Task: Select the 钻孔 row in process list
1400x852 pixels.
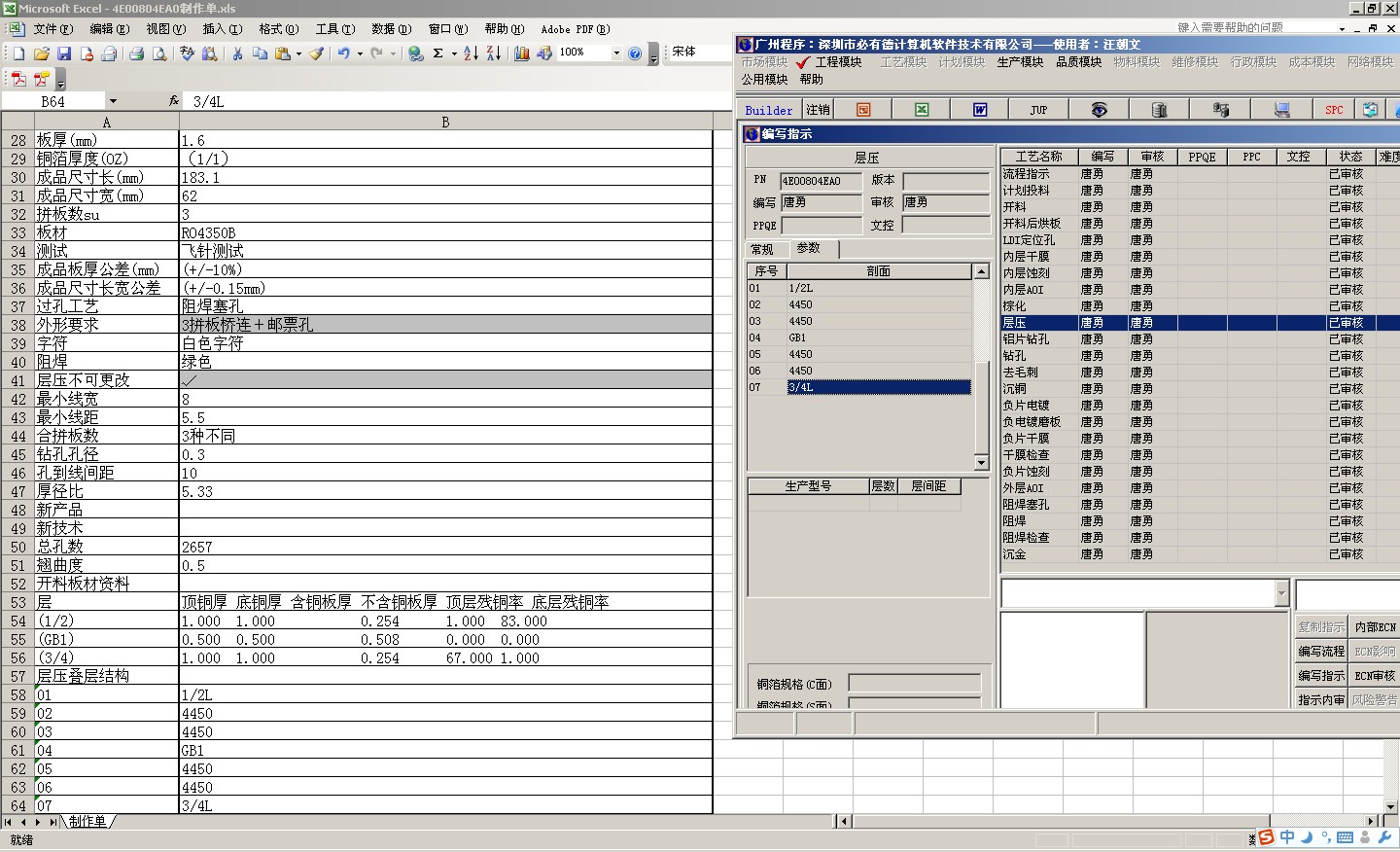Action: (1201, 356)
